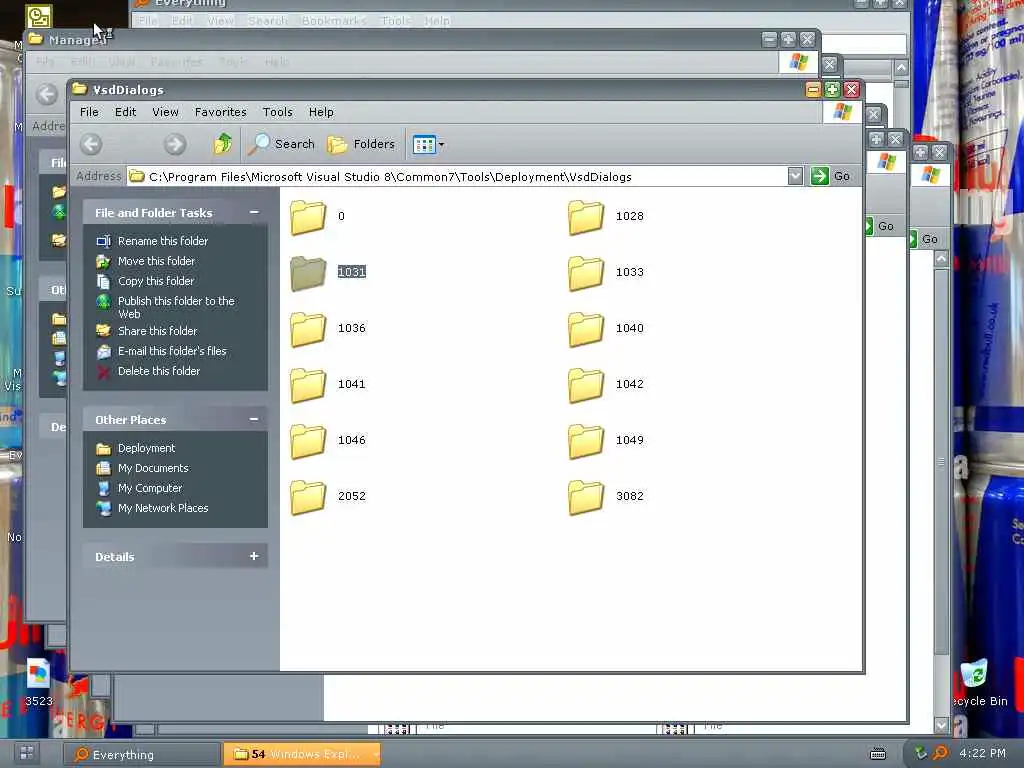Screen dimensions: 1024x768
Task: Open the 1042 folder icon
Action: point(586,385)
